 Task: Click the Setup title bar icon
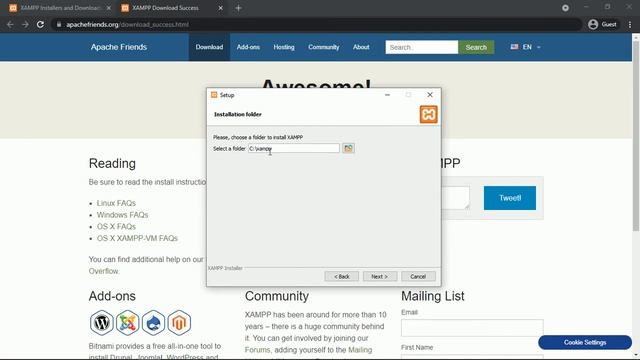pos(214,95)
